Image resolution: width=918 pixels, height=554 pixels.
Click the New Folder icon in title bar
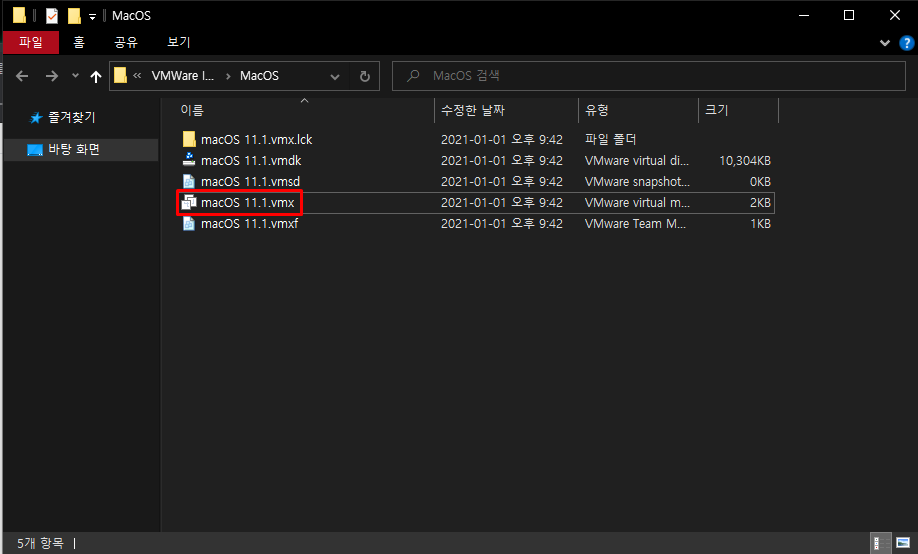click(74, 16)
